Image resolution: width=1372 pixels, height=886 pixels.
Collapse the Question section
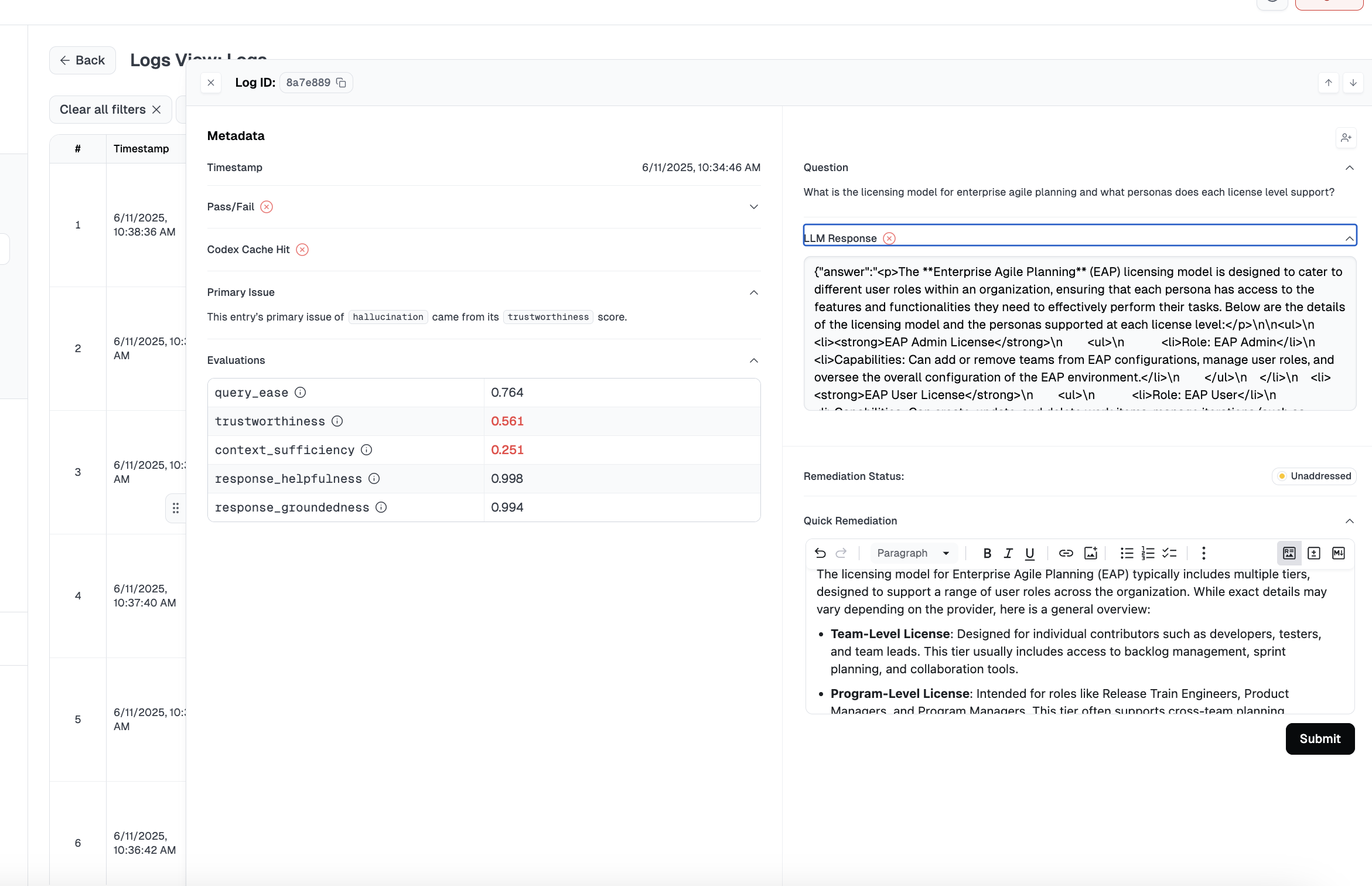tap(1350, 168)
